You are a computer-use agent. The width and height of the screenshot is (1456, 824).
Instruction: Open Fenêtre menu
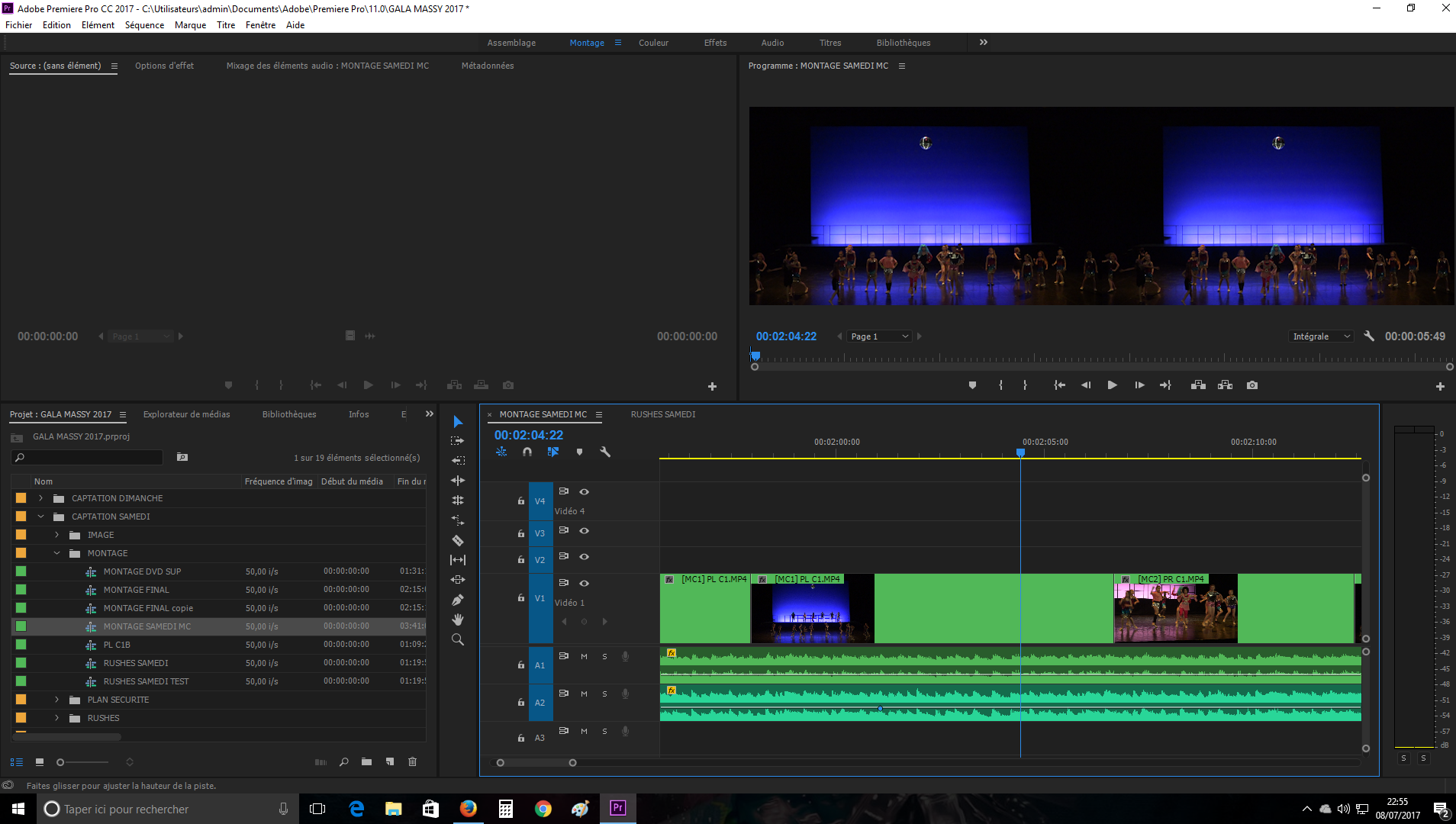(x=260, y=25)
